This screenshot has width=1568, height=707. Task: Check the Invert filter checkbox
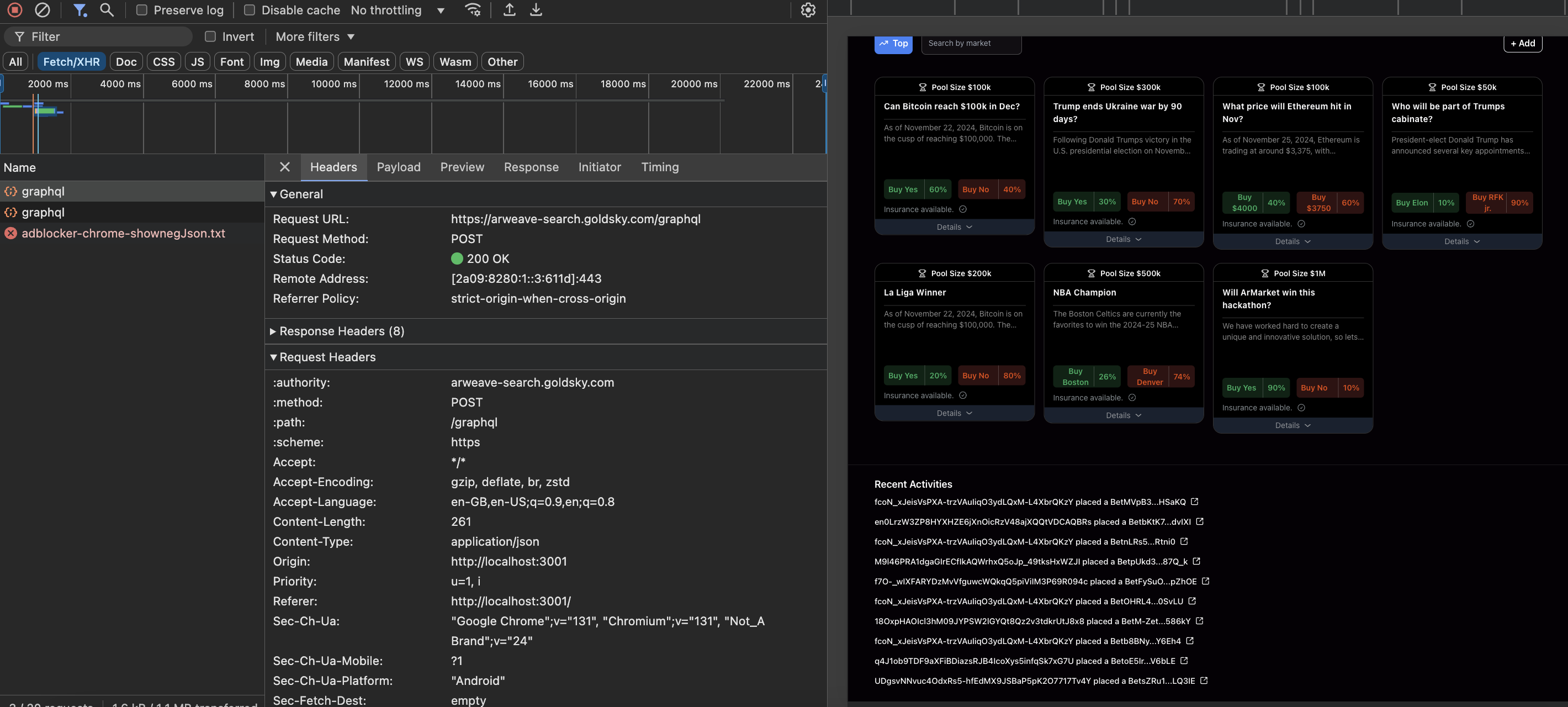pos(210,36)
